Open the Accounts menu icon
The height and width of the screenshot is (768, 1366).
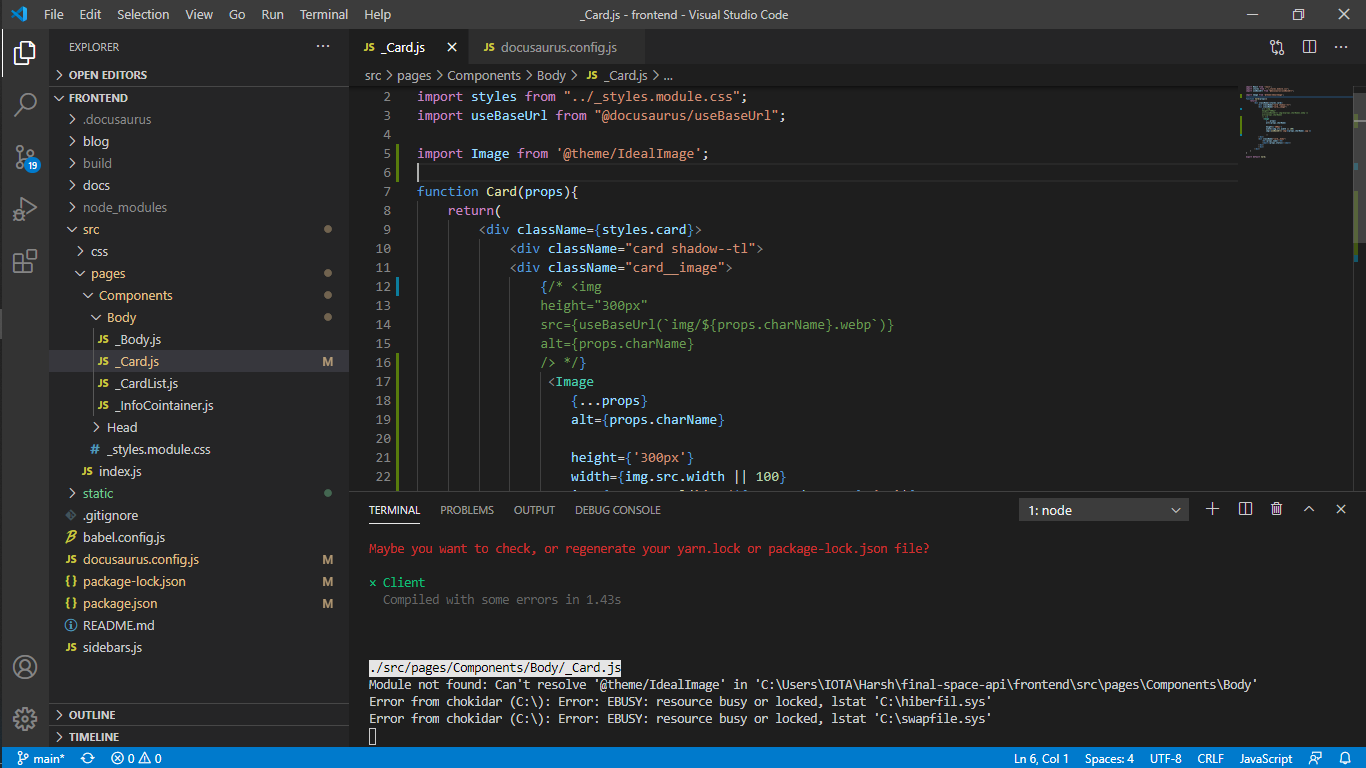pos(25,667)
